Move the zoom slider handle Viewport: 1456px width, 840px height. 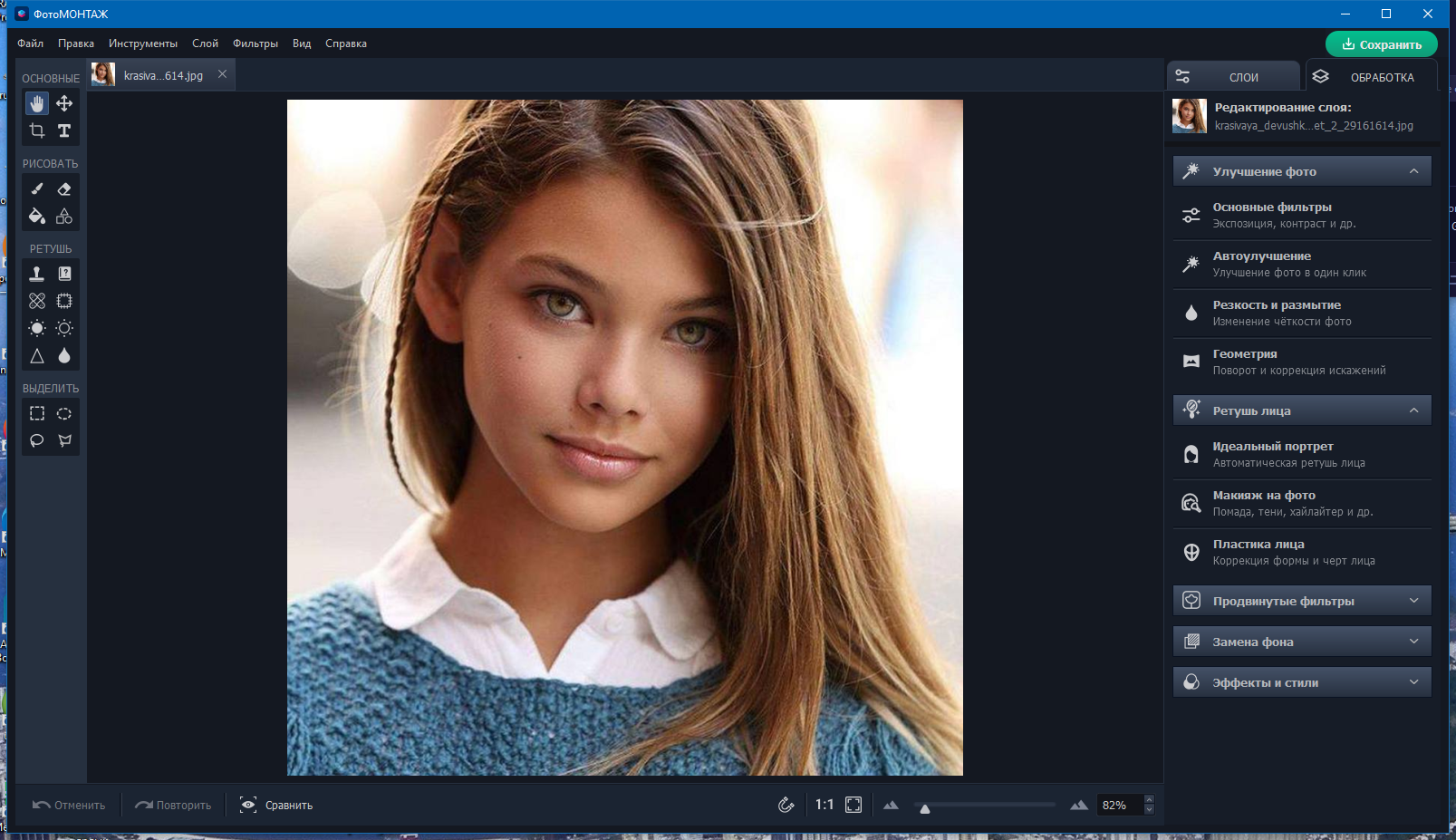[925, 808]
